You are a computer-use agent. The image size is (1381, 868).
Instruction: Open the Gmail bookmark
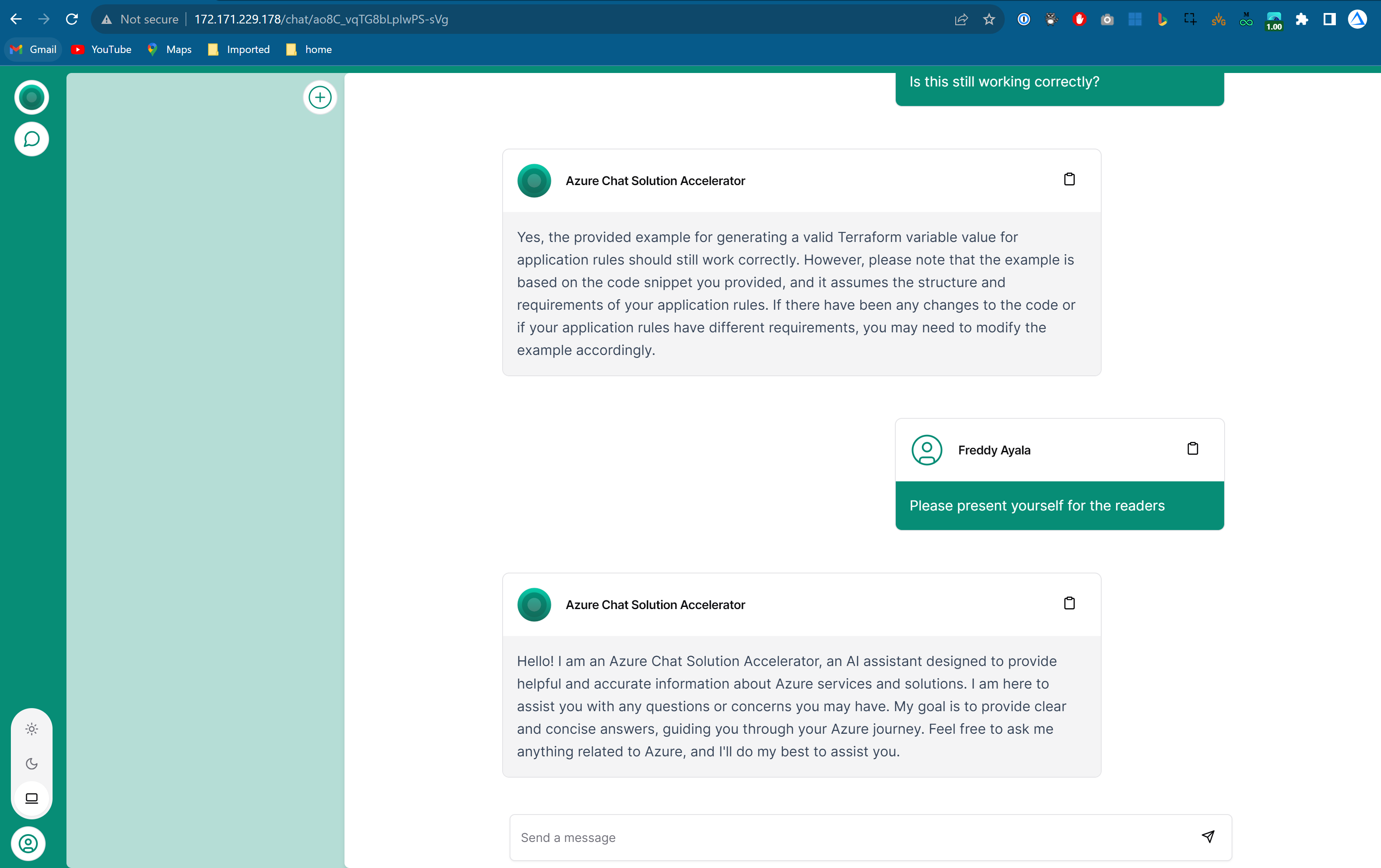(x=33, y=50)
